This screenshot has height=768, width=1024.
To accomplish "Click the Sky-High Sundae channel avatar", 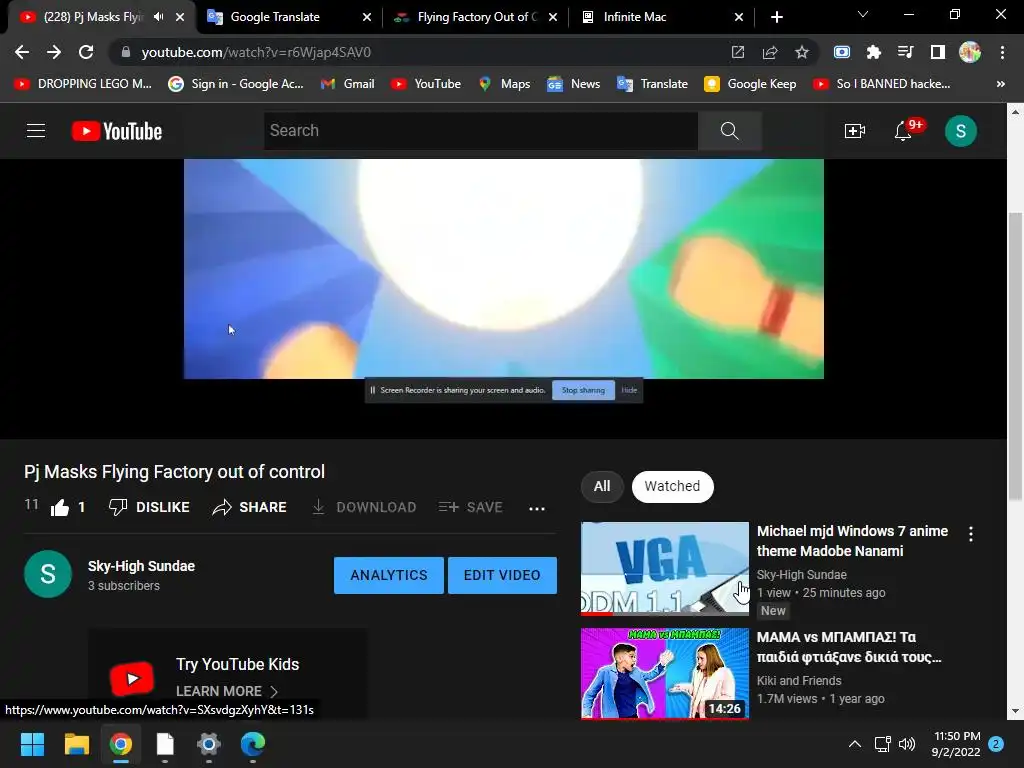I will coord(48,574).
